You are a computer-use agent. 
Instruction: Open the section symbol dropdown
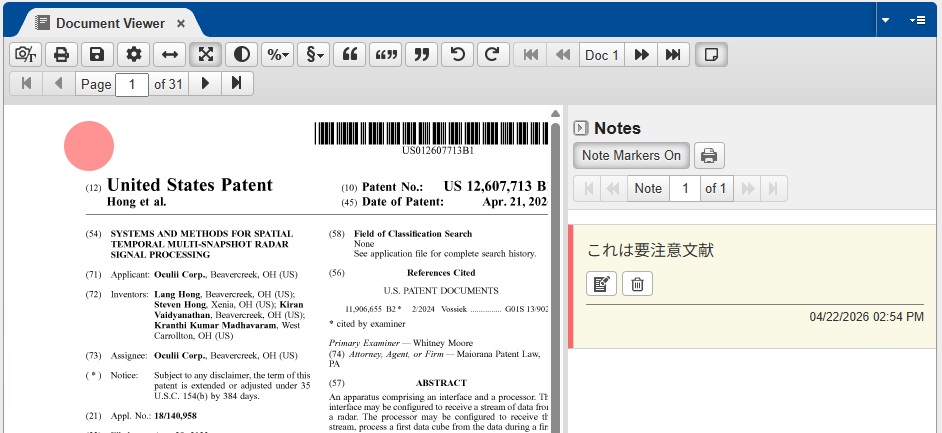click(314, 55)
